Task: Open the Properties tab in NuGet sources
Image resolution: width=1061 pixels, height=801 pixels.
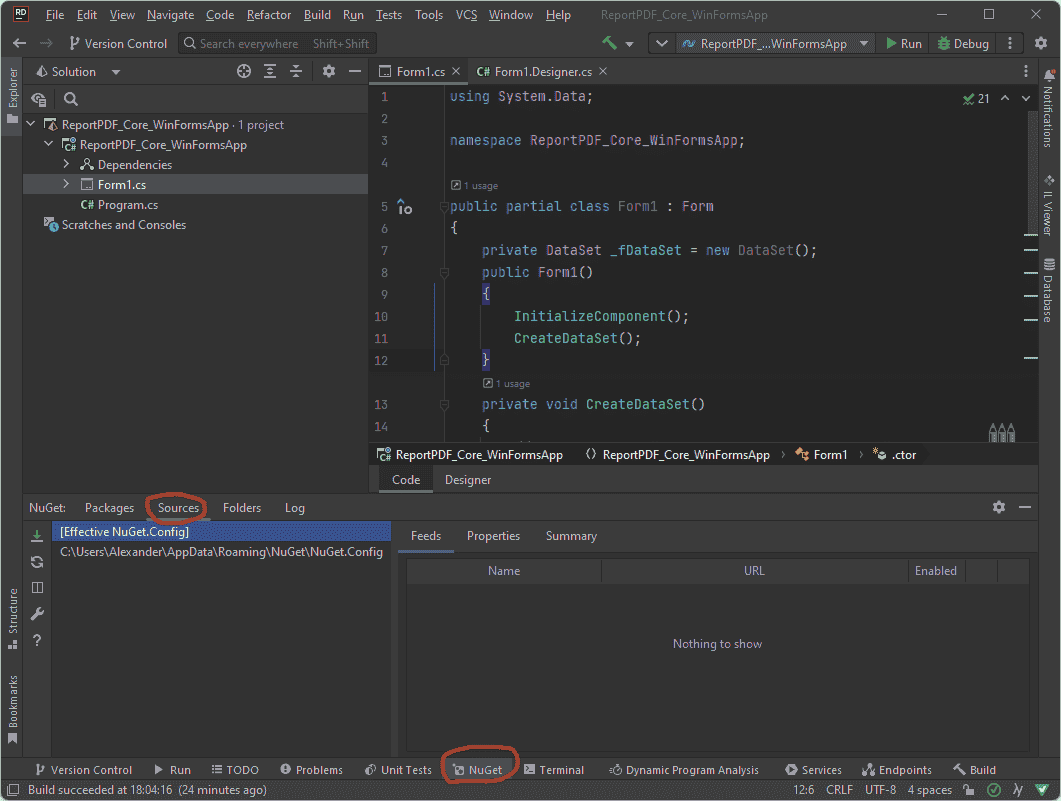Action: pos(493,536)
